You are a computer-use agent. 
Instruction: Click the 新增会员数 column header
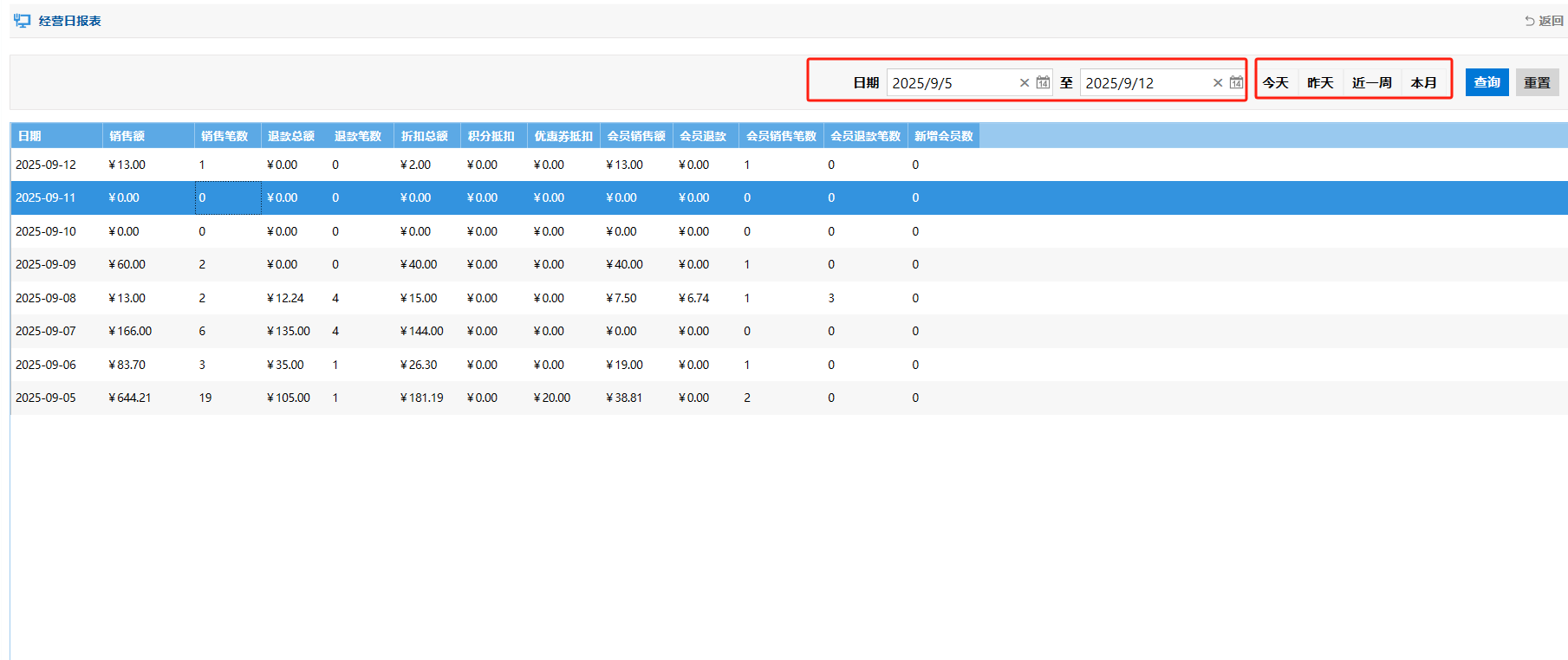point(943,136)
